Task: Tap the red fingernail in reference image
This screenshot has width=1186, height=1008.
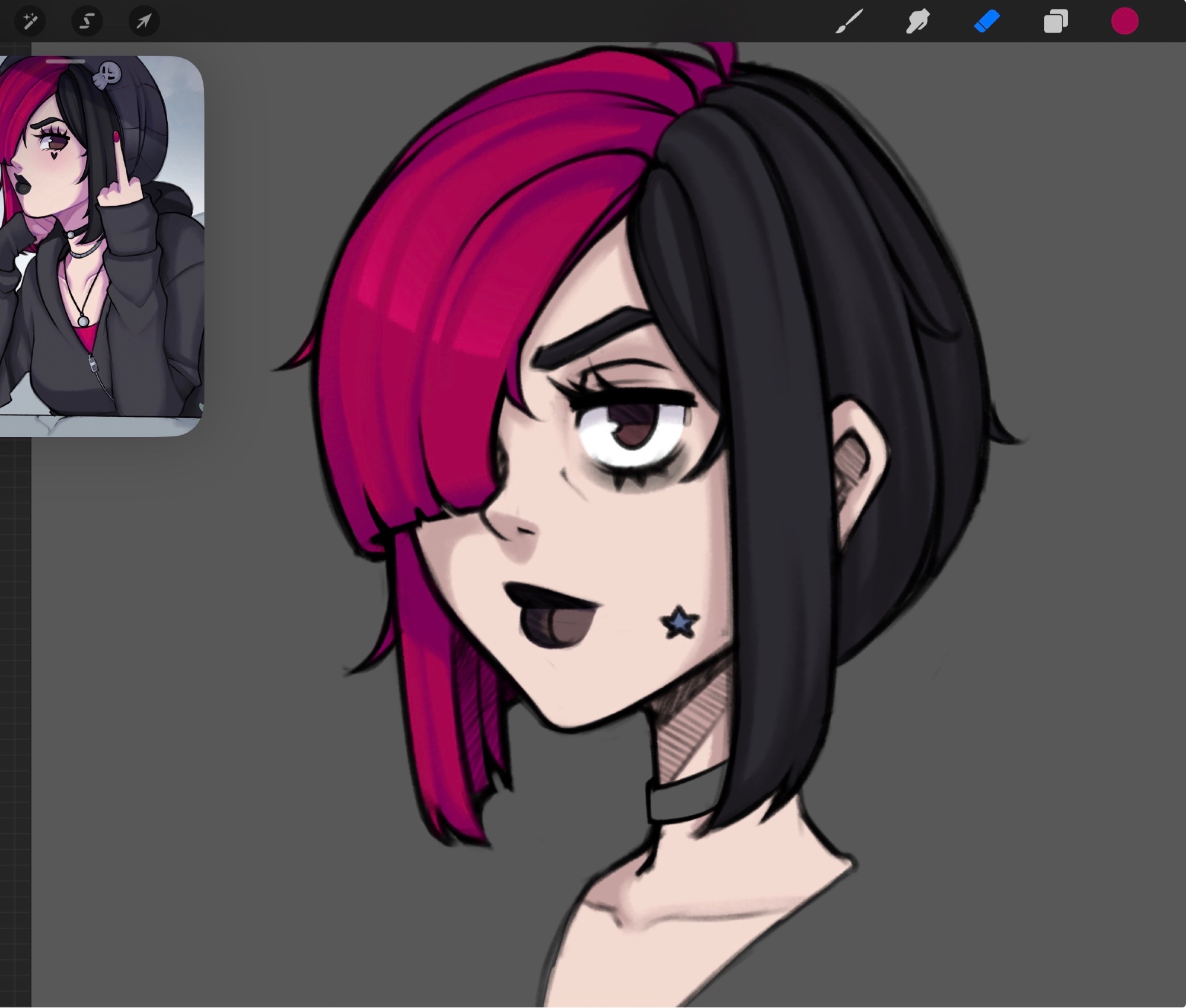Action: [117, 138]
